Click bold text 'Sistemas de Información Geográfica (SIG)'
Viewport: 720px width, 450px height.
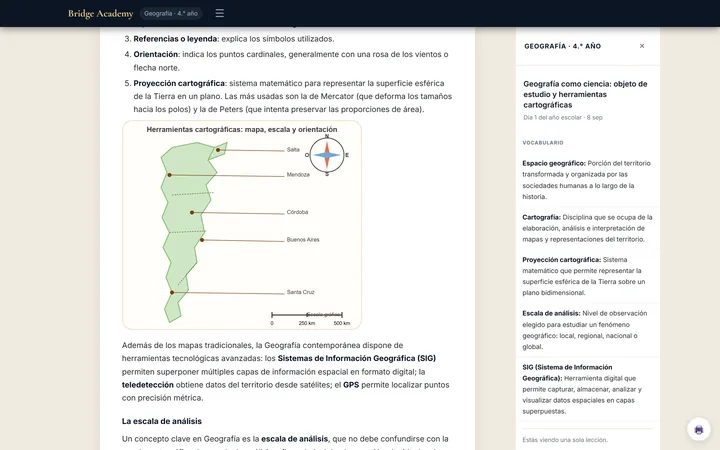point(357,358)
